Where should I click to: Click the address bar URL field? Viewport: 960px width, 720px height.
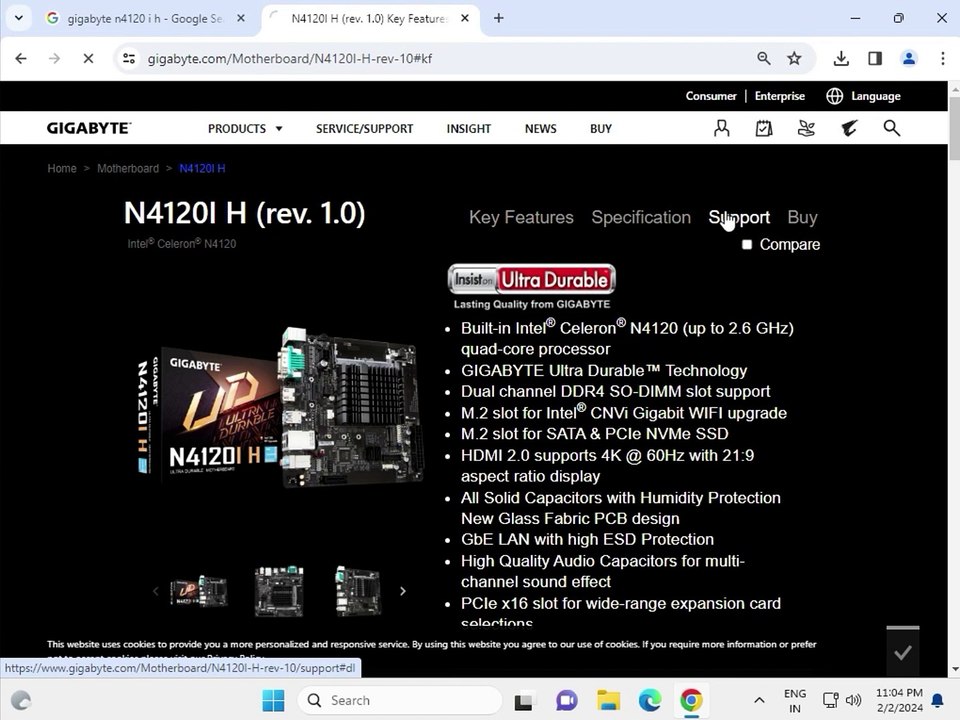click(x=441, y=58)
